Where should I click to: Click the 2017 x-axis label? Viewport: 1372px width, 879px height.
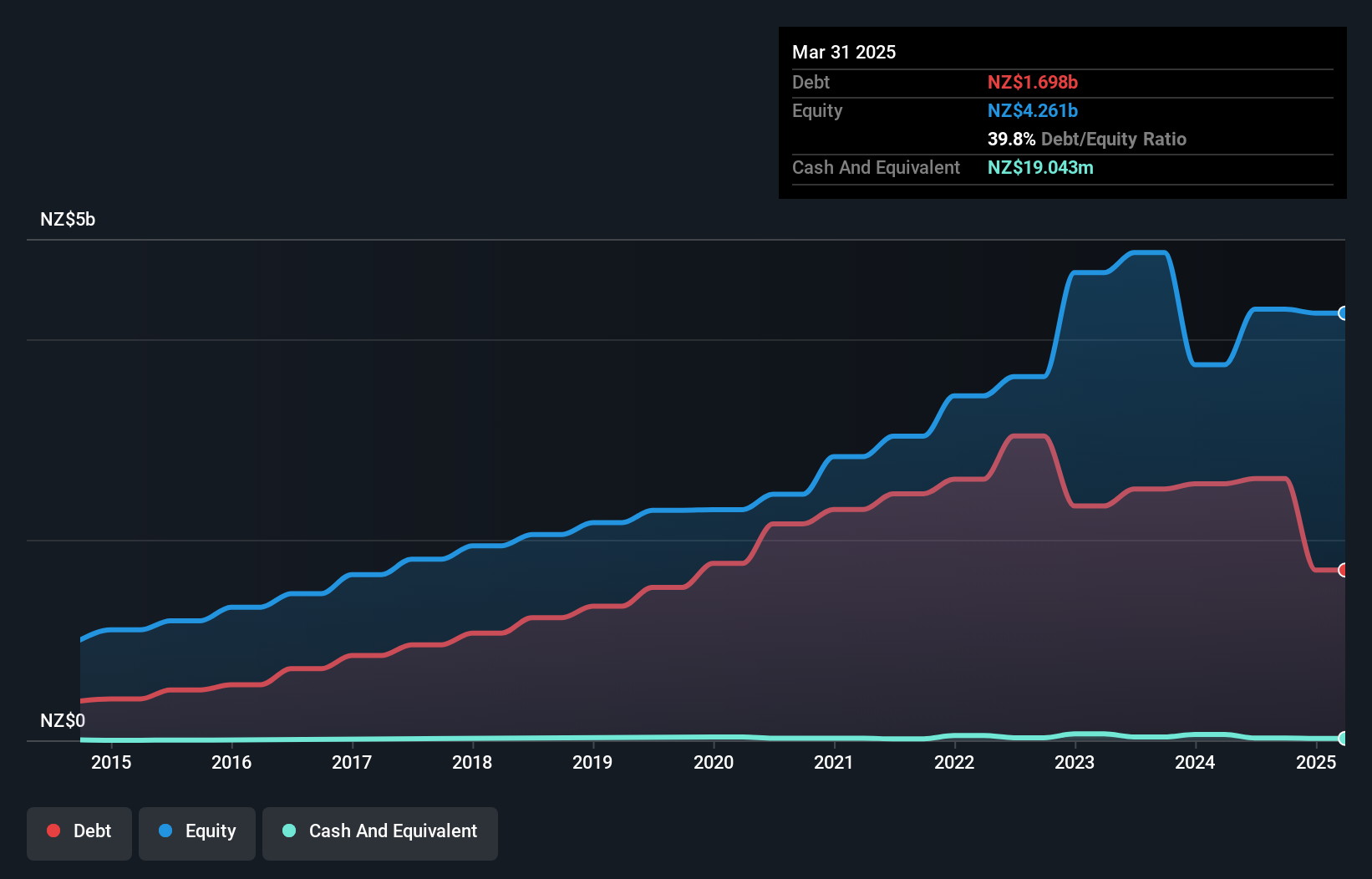352,762
